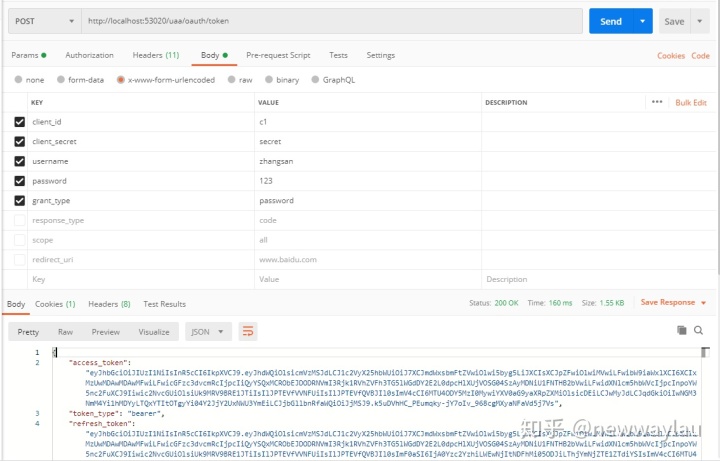Copy response using the copy icon
Viewport: 720px width, 461px height.
point(682,330)
